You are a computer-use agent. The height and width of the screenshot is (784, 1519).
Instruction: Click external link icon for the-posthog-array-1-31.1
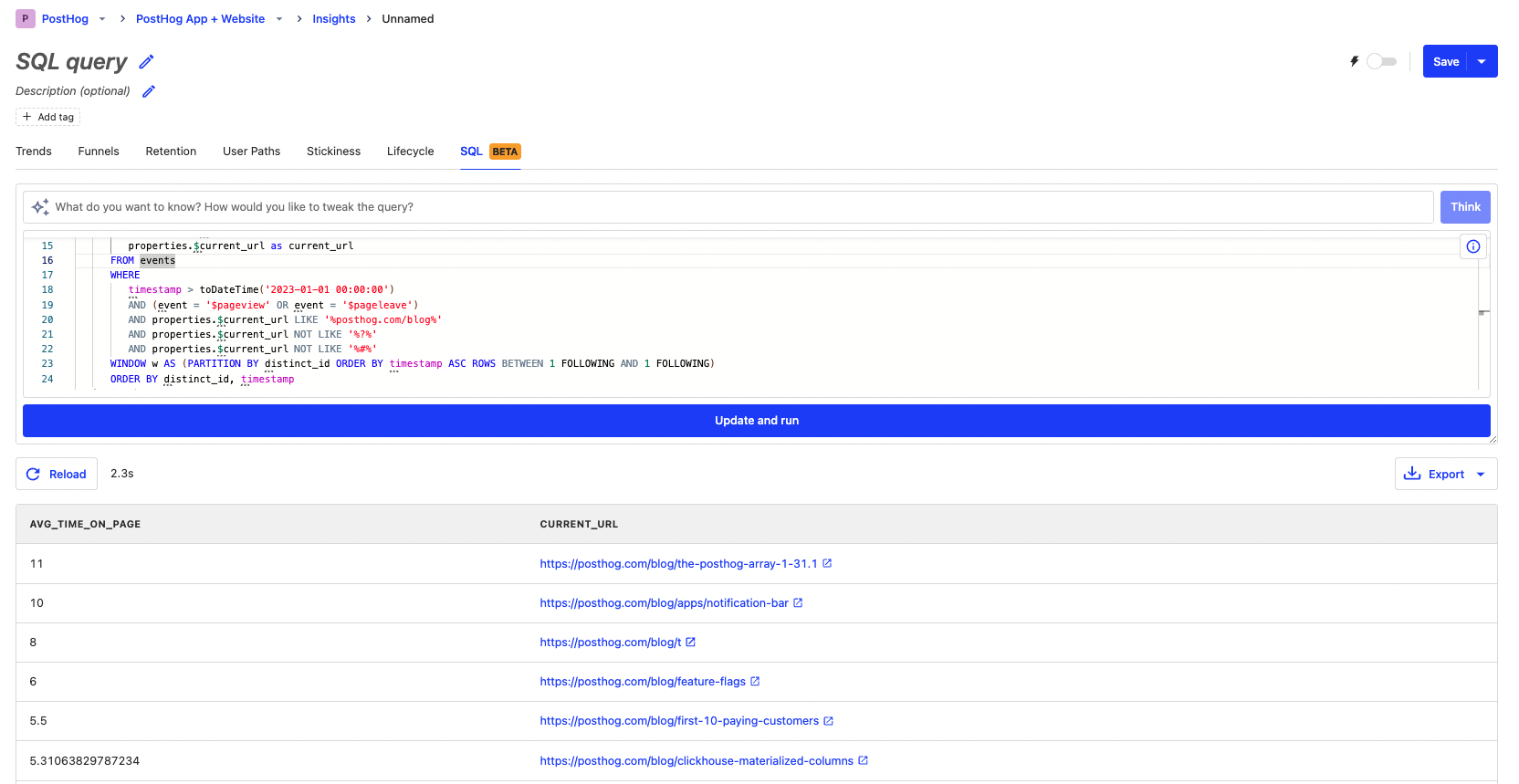[827, 564]
